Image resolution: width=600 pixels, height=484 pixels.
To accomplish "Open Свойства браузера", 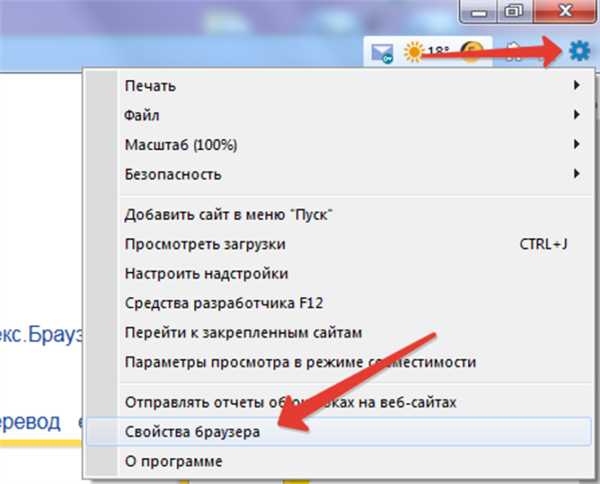I will pos(339,432).
